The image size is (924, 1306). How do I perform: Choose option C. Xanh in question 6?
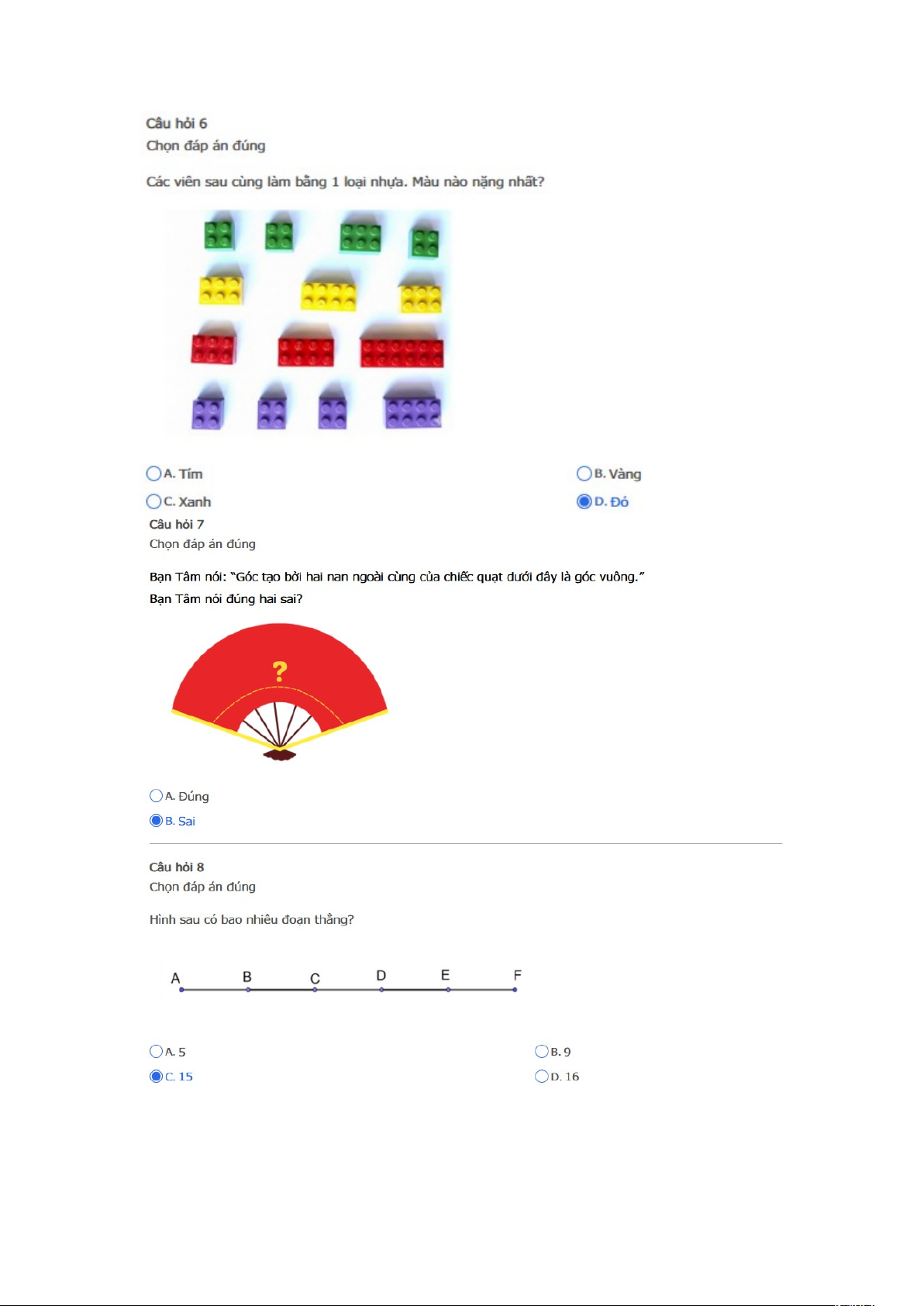(x=153, y=501)
